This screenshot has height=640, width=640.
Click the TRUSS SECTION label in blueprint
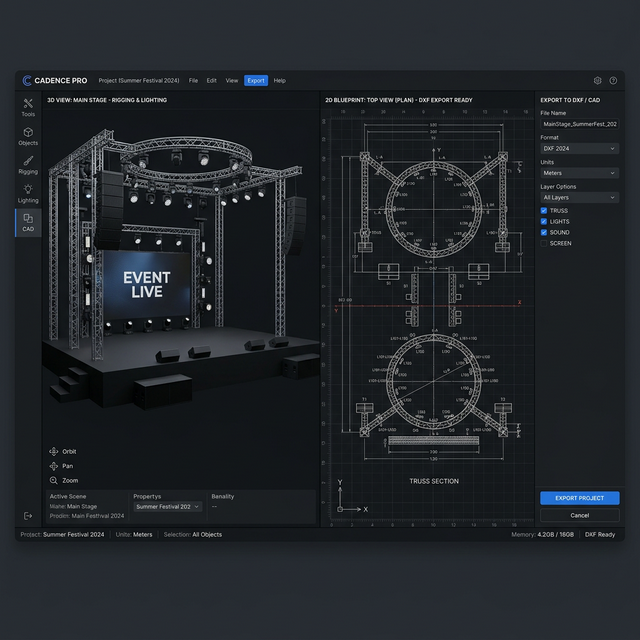(434, 481)
